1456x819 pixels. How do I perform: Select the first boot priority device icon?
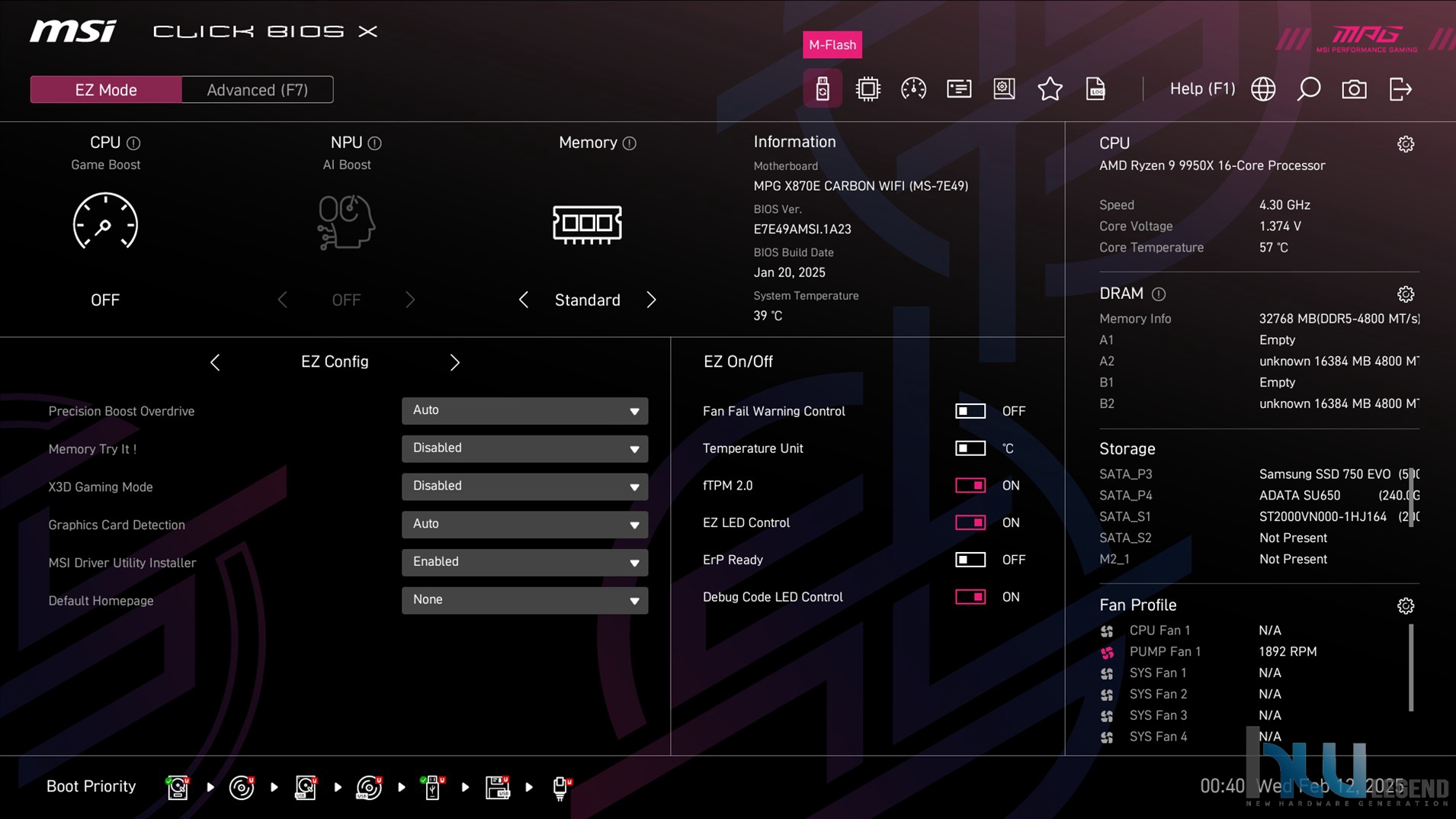178,787
